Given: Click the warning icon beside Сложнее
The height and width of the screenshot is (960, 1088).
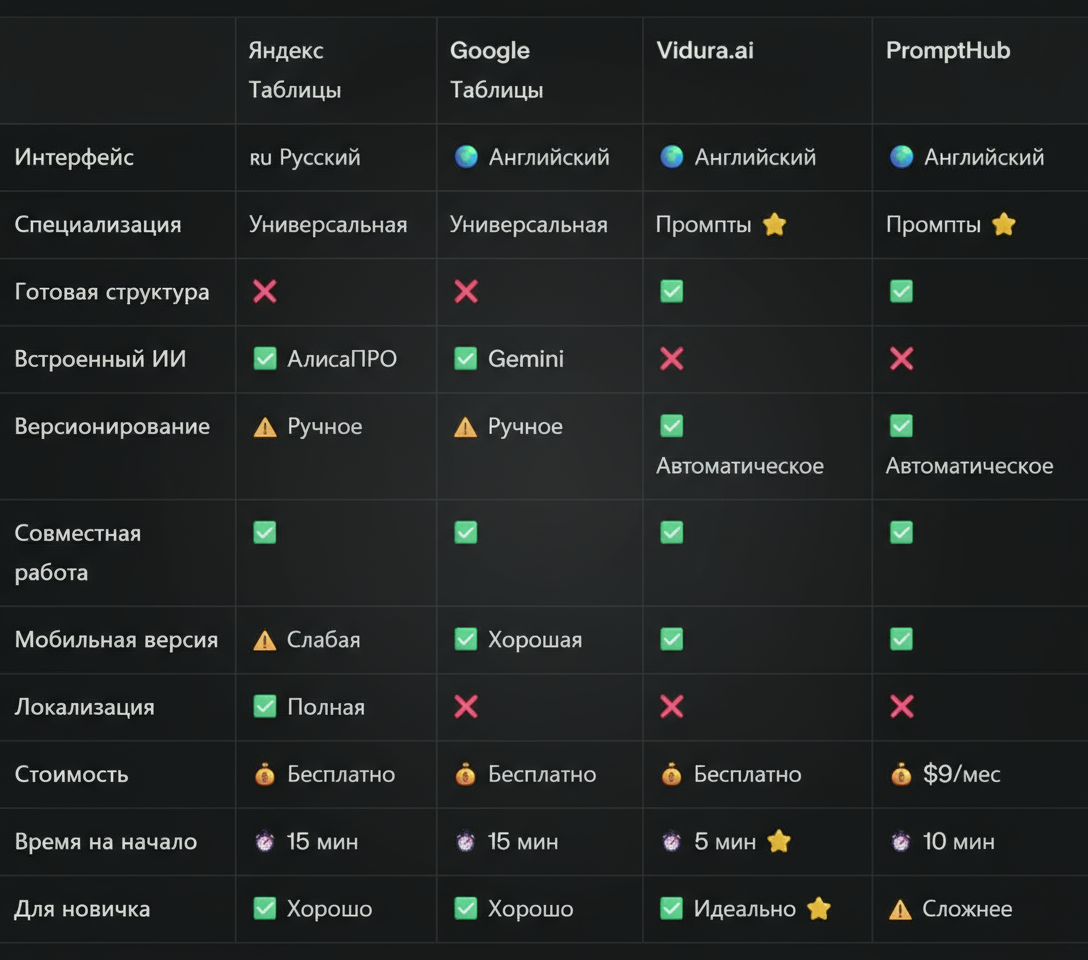Looking at the screenshot, I should pyautogui.click(x=901, y=909).
